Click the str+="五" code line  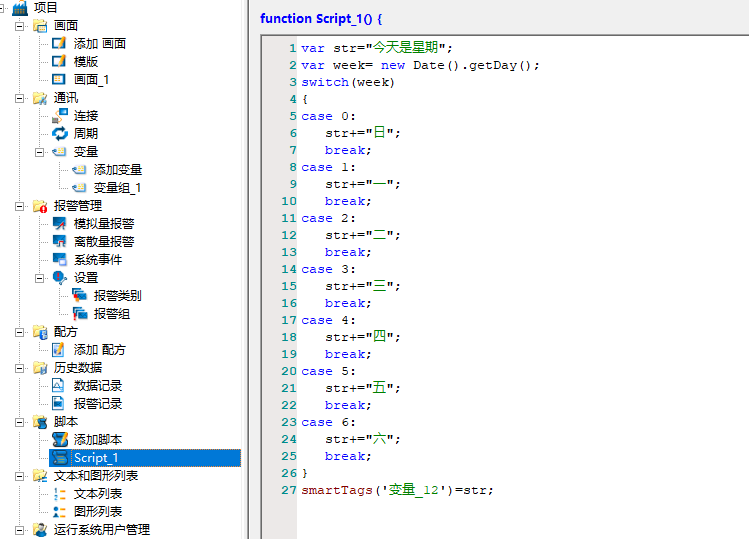(x=363, y=388)
